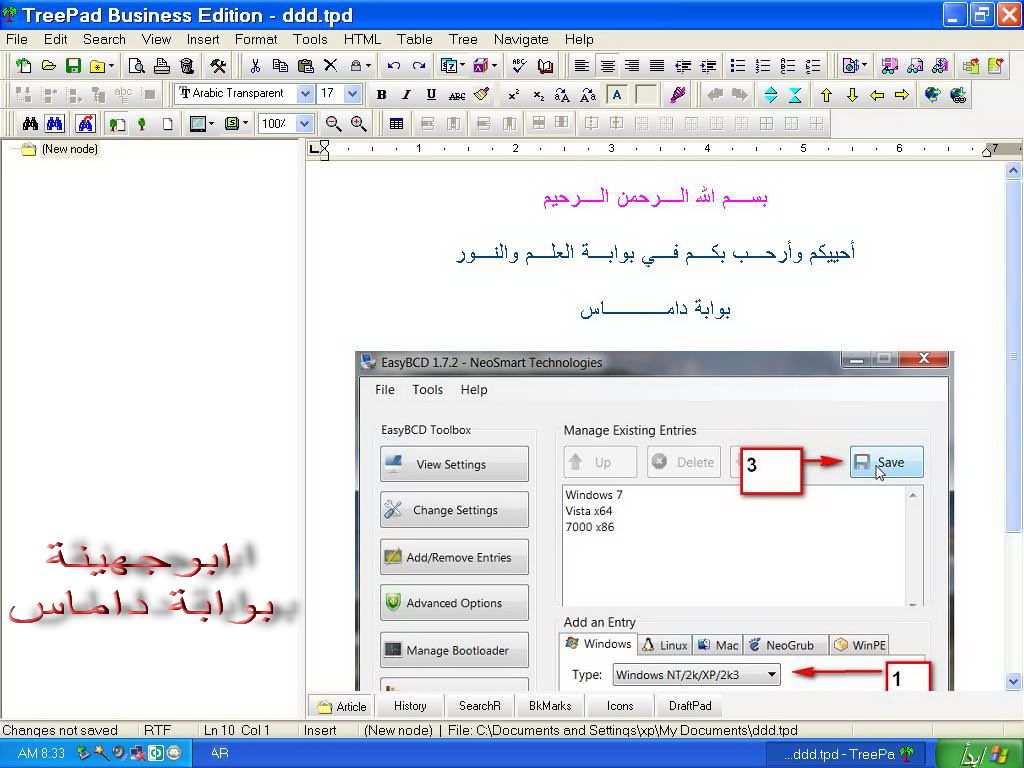Toggle subscript x₂ formatting
The height and width of the screenshot is (768, 1024).
point(538,95)
